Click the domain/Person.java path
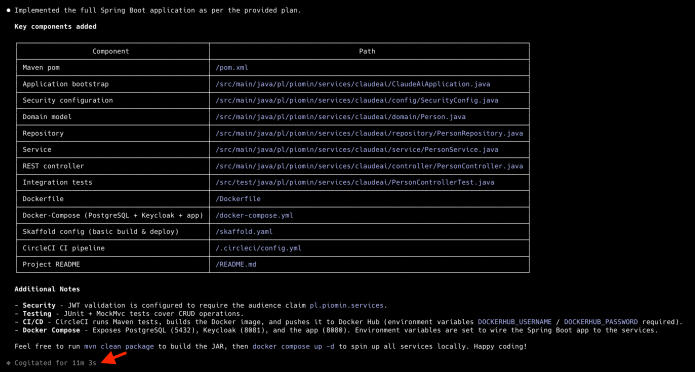This screenshot has width=695, height=372. click(x=340, y=117)
